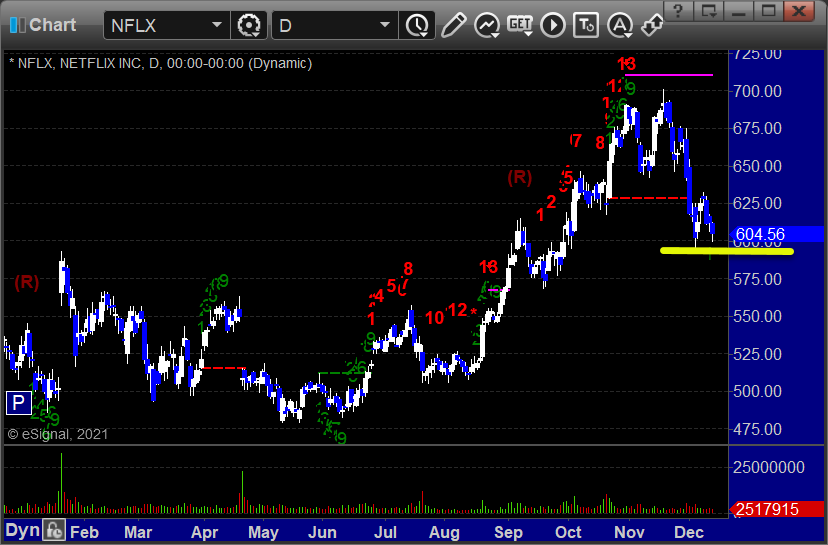The height and width of the screenshot is (545, 828).
Task: Click the Dyn dynamic mode label
Action: click(23, 530)
